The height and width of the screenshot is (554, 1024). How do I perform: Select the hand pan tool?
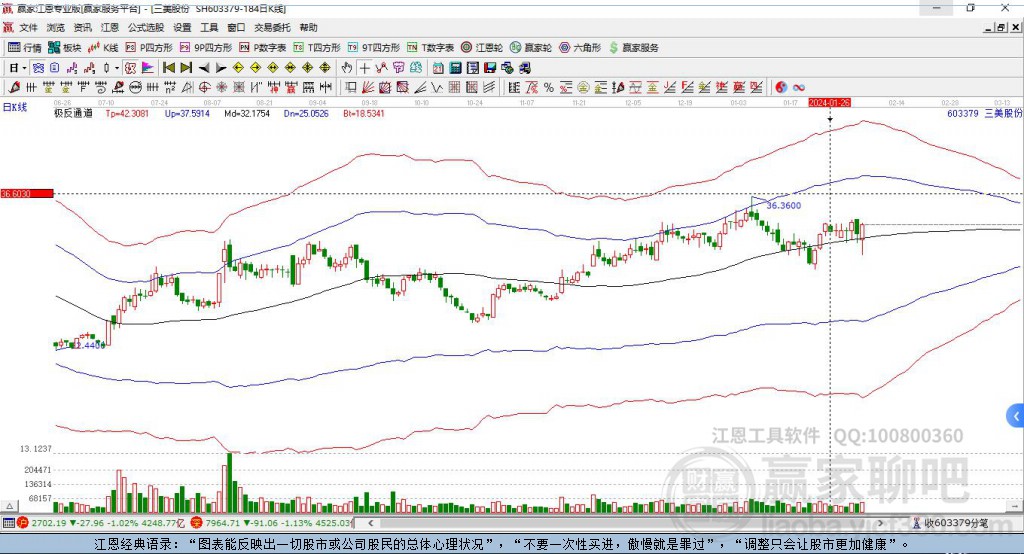tap(347, 68)
